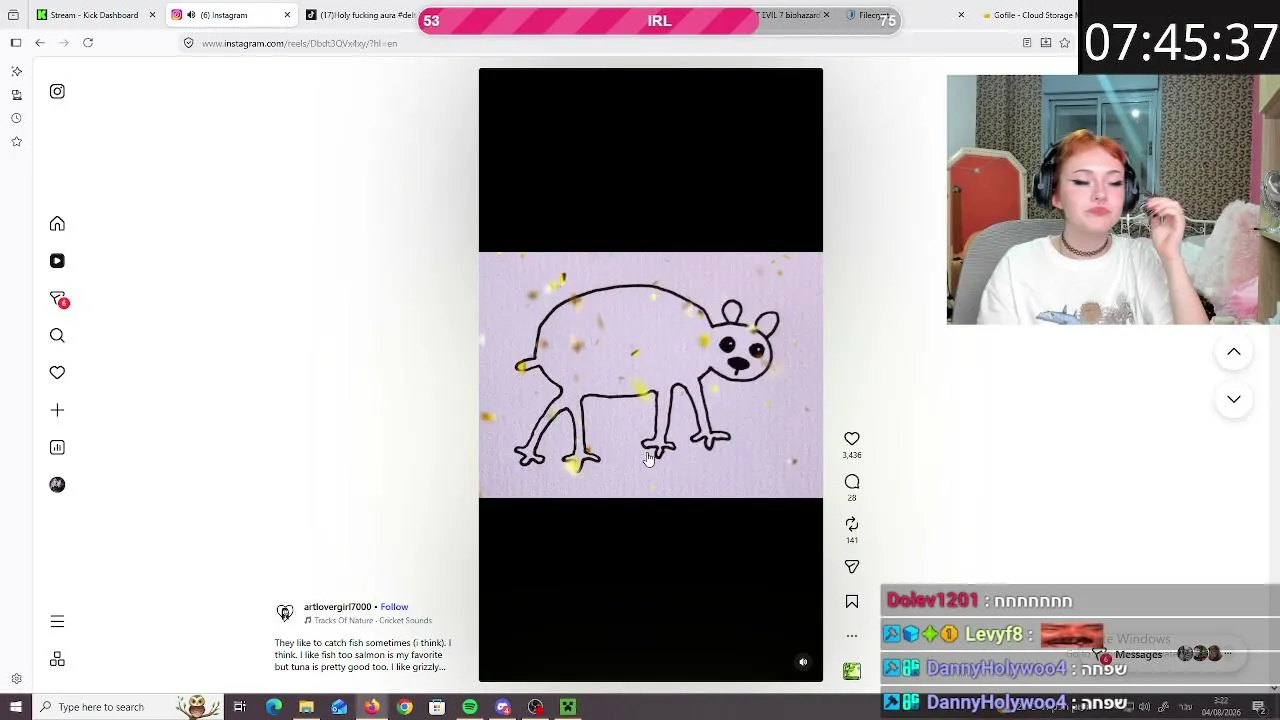Open browser sidebar settings gear
1280x720 pixels.
tap(16, 679)
